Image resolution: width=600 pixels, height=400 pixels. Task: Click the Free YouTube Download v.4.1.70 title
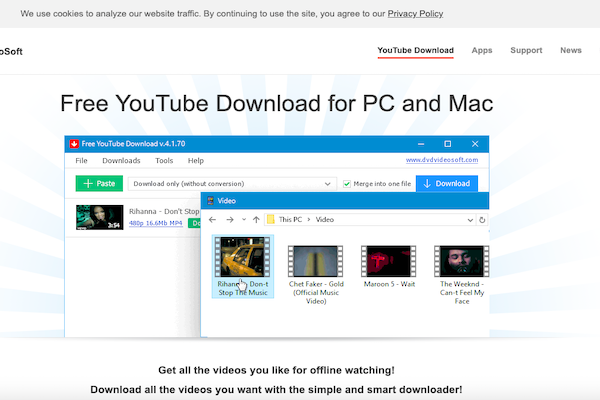tap(133, 144)
